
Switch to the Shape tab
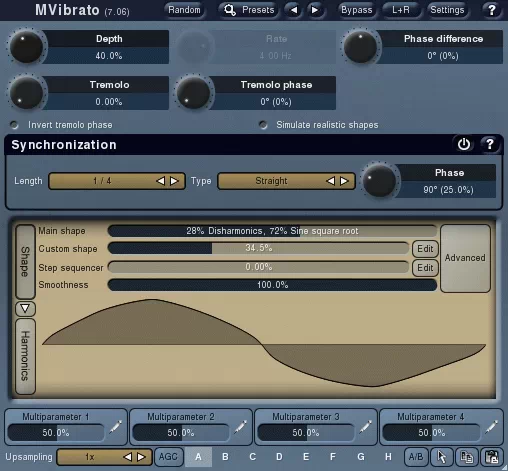[x=25, y=262]
